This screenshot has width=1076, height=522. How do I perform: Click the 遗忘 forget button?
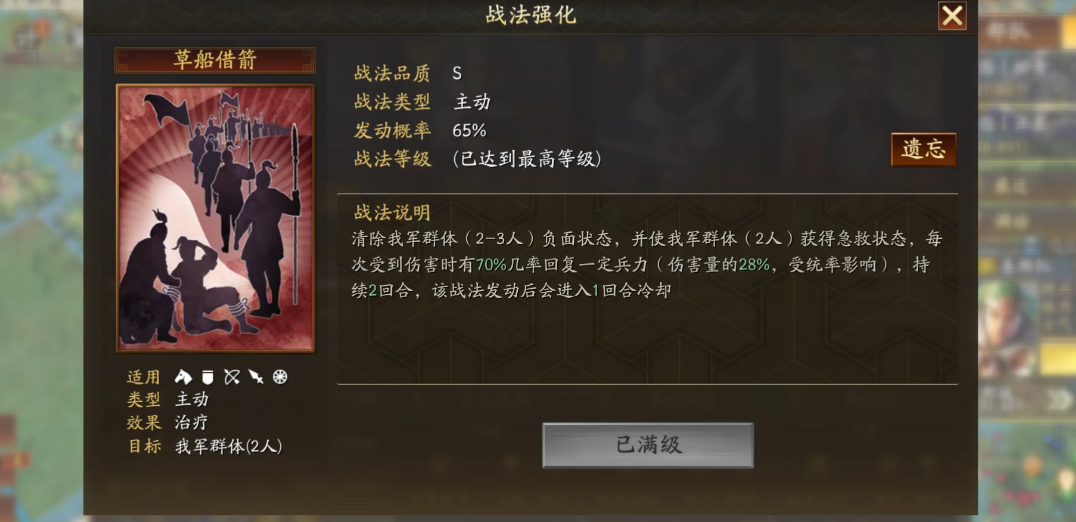click(923, 149)
